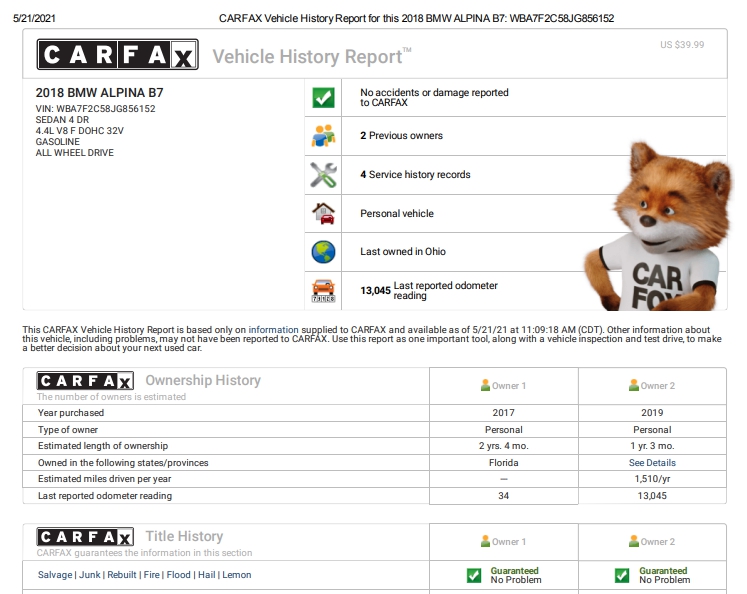Click Owner 2 odometer '13,045' table cell
The image size is (747, 594).
[x=652, y=496]
